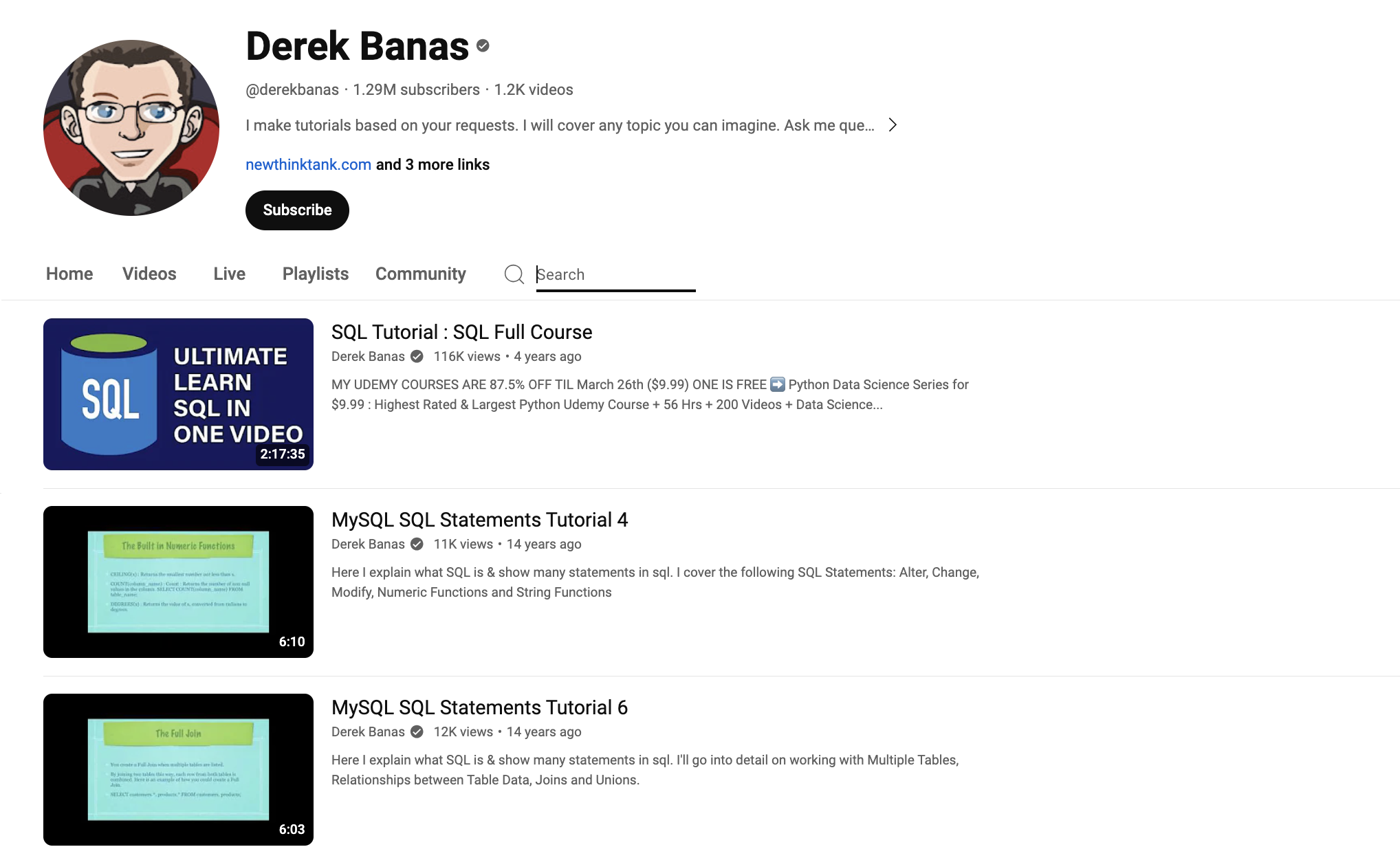Click verified badge next to channel title

pos(483,46)
